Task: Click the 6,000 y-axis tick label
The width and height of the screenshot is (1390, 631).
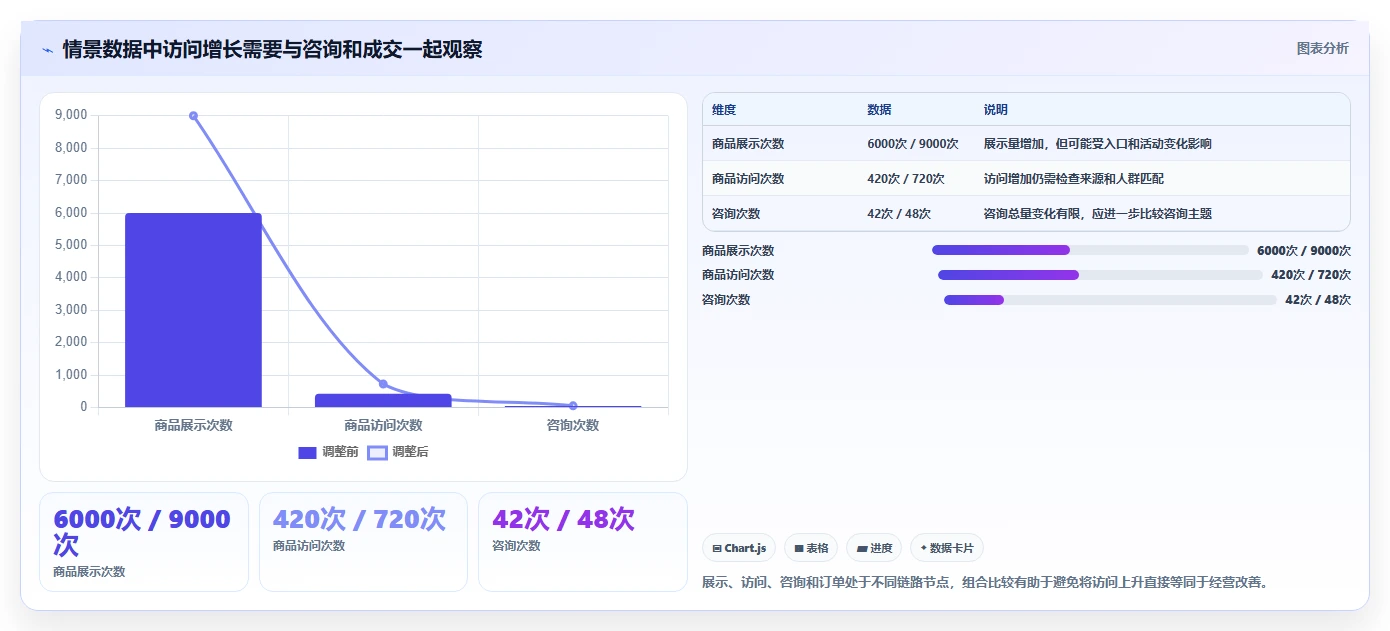Action: point(71,213)
